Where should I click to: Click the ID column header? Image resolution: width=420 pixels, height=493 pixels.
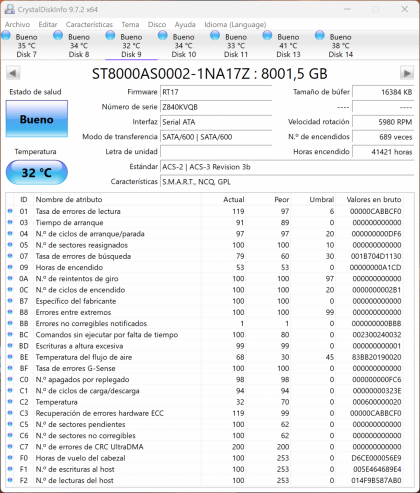click(x=23, y=200)
